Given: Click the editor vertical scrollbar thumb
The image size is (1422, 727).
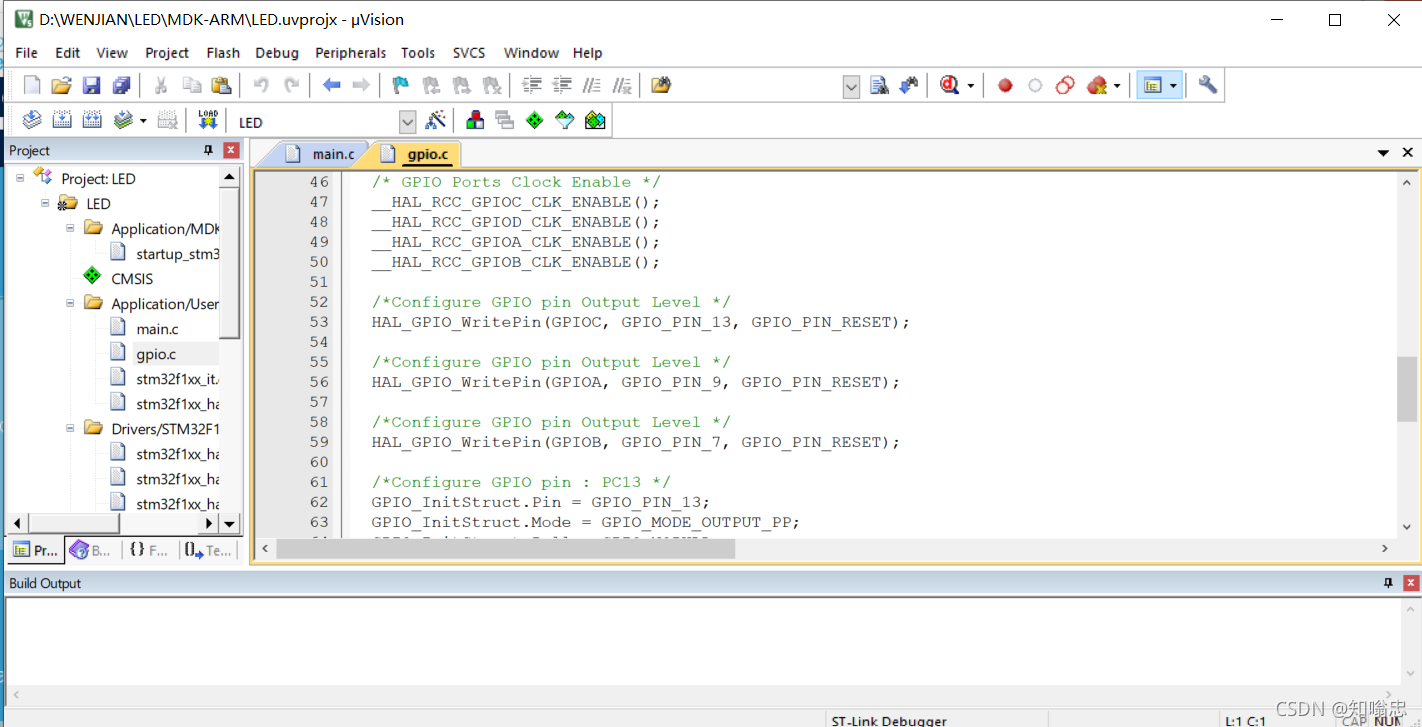Looking at the screenshot, I should point(1407,389).
